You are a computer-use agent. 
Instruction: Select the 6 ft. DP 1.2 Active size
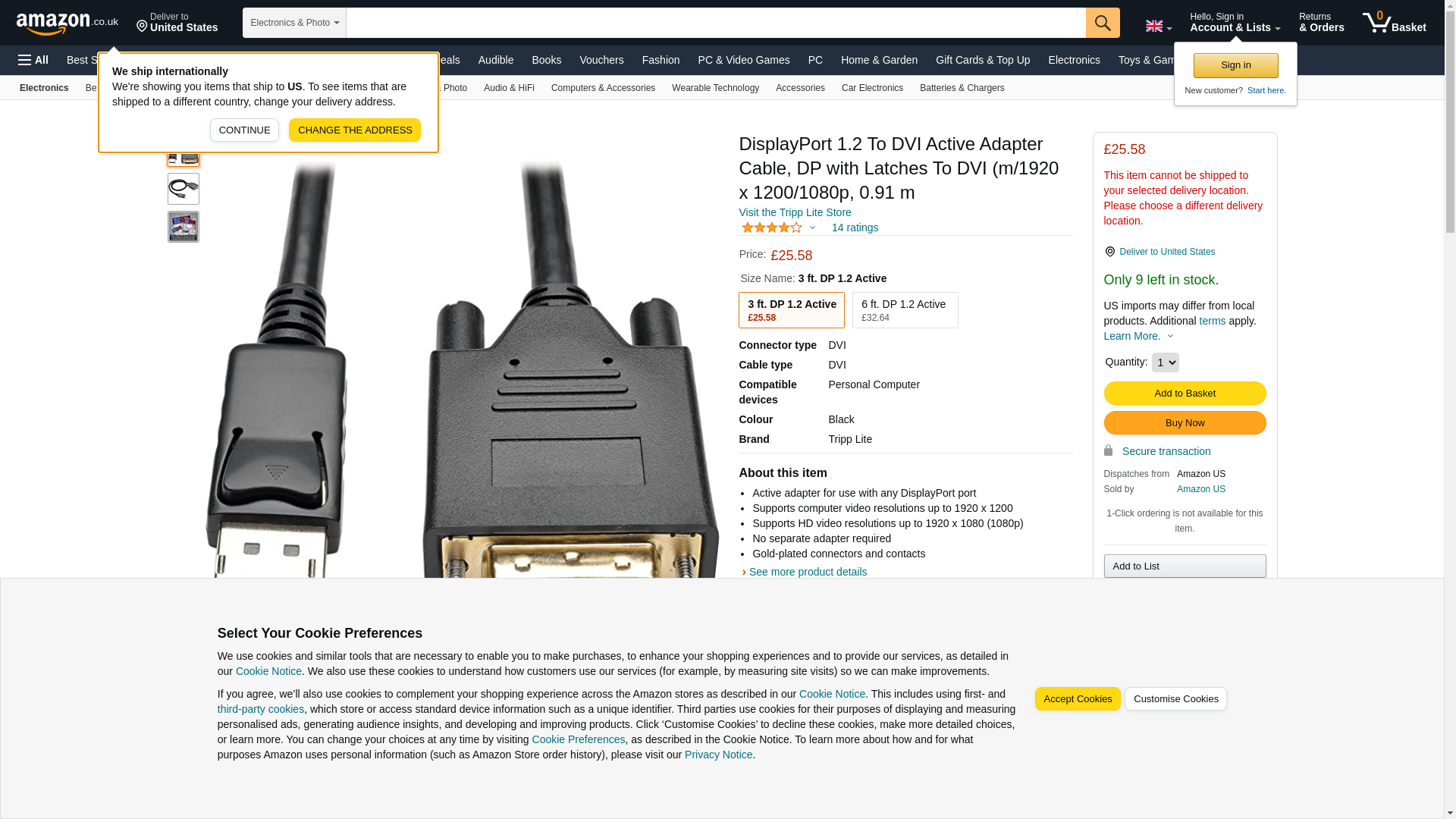tap(905, 310)
